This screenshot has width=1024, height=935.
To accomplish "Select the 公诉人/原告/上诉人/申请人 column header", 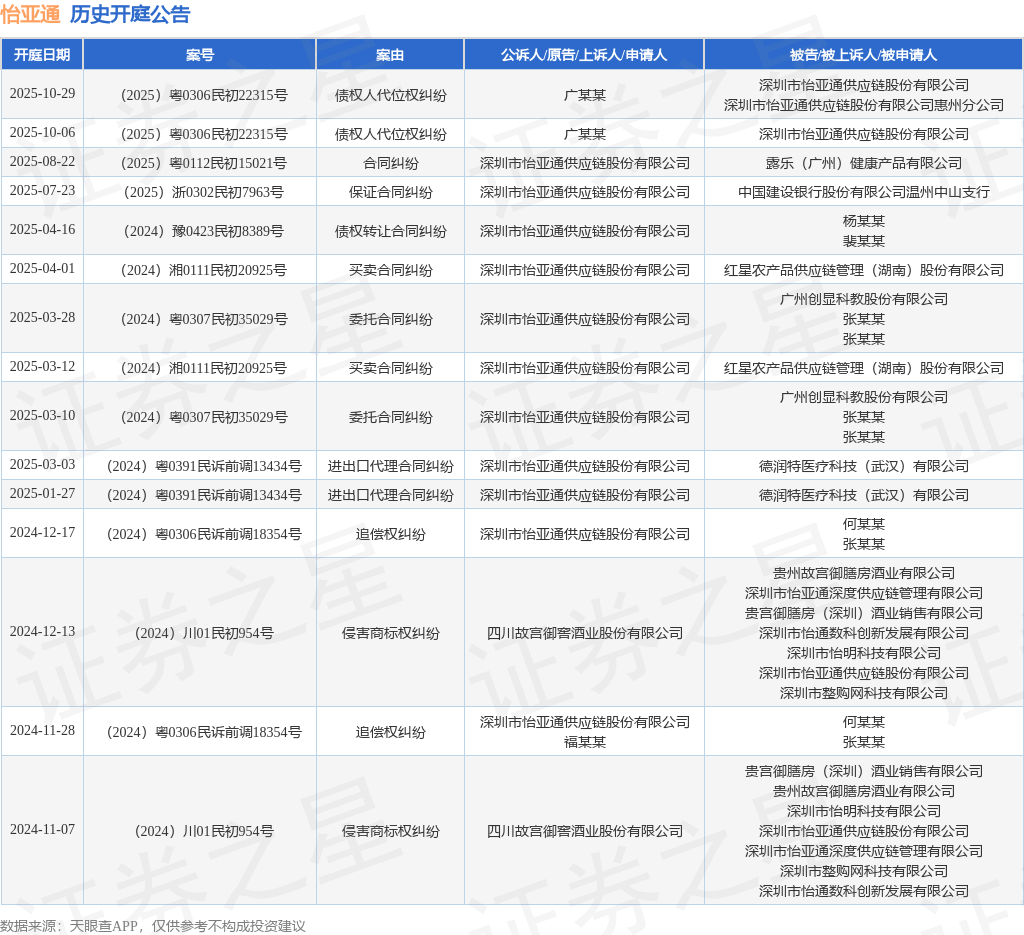I will pos(584,55).
